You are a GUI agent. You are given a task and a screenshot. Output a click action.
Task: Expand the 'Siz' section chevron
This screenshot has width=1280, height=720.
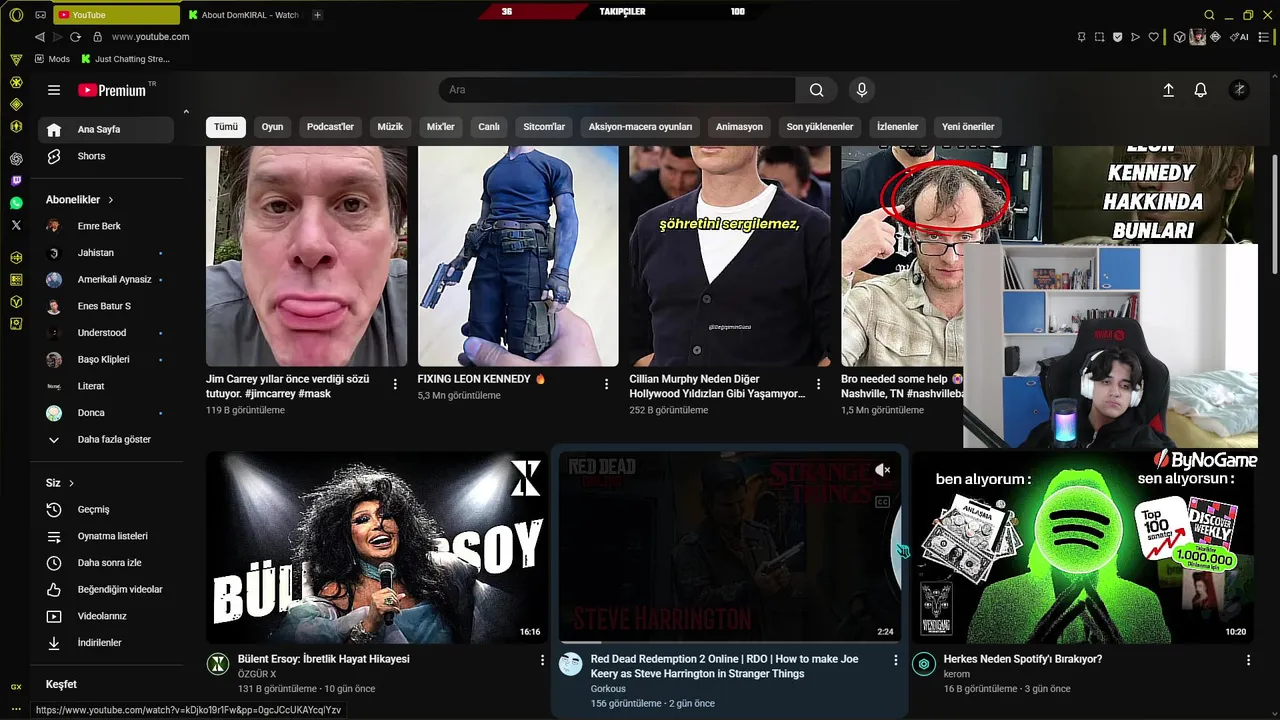(x=71, y=483)
